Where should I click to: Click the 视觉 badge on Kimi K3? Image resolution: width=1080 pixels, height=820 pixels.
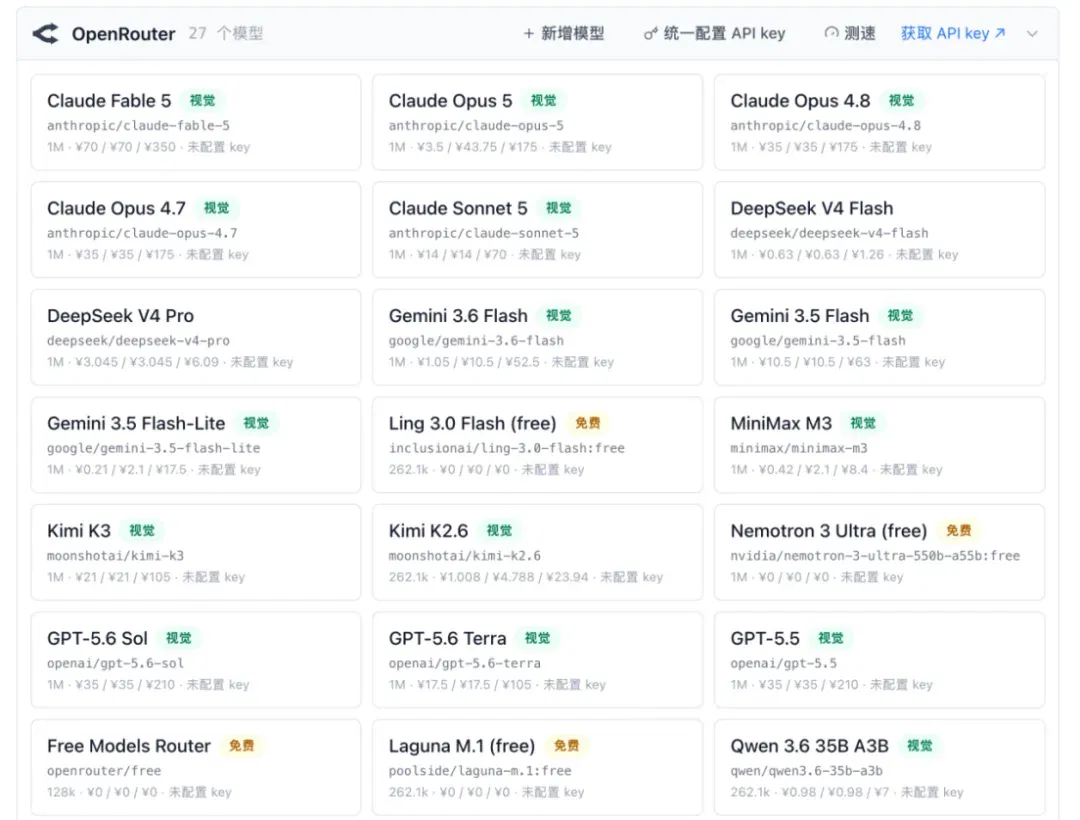click(142, 531)
